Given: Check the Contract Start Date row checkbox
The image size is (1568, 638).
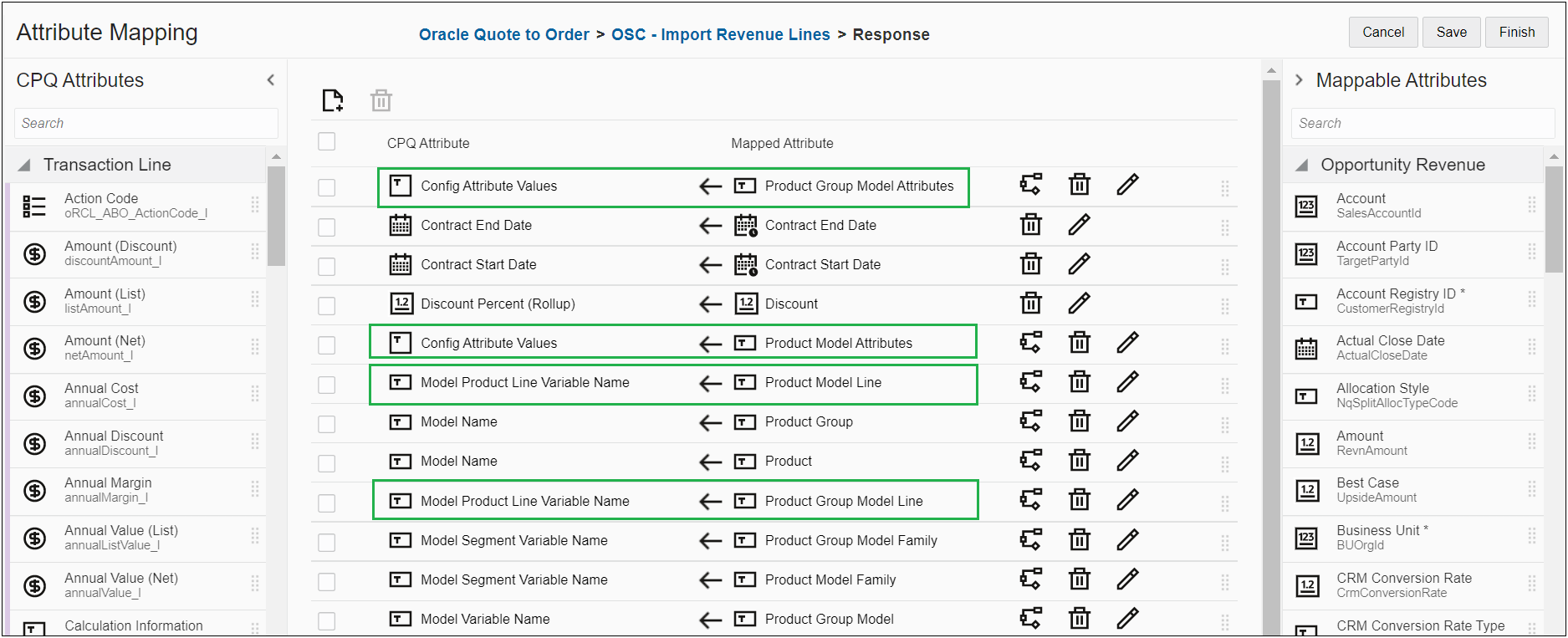Looking at the screenshot, I should (327, 266).
